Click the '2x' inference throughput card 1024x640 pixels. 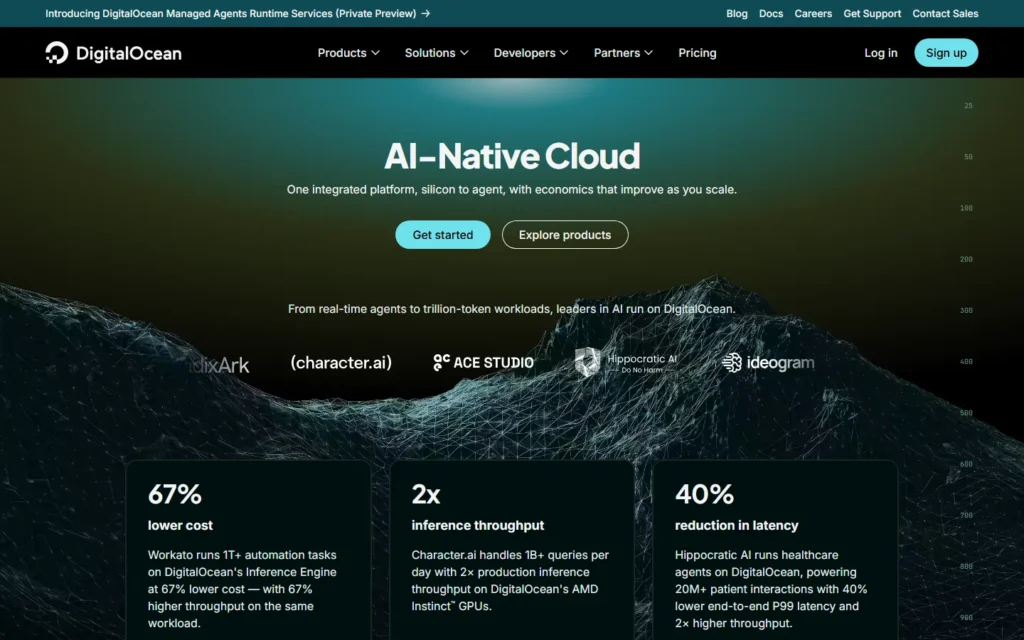512,550
